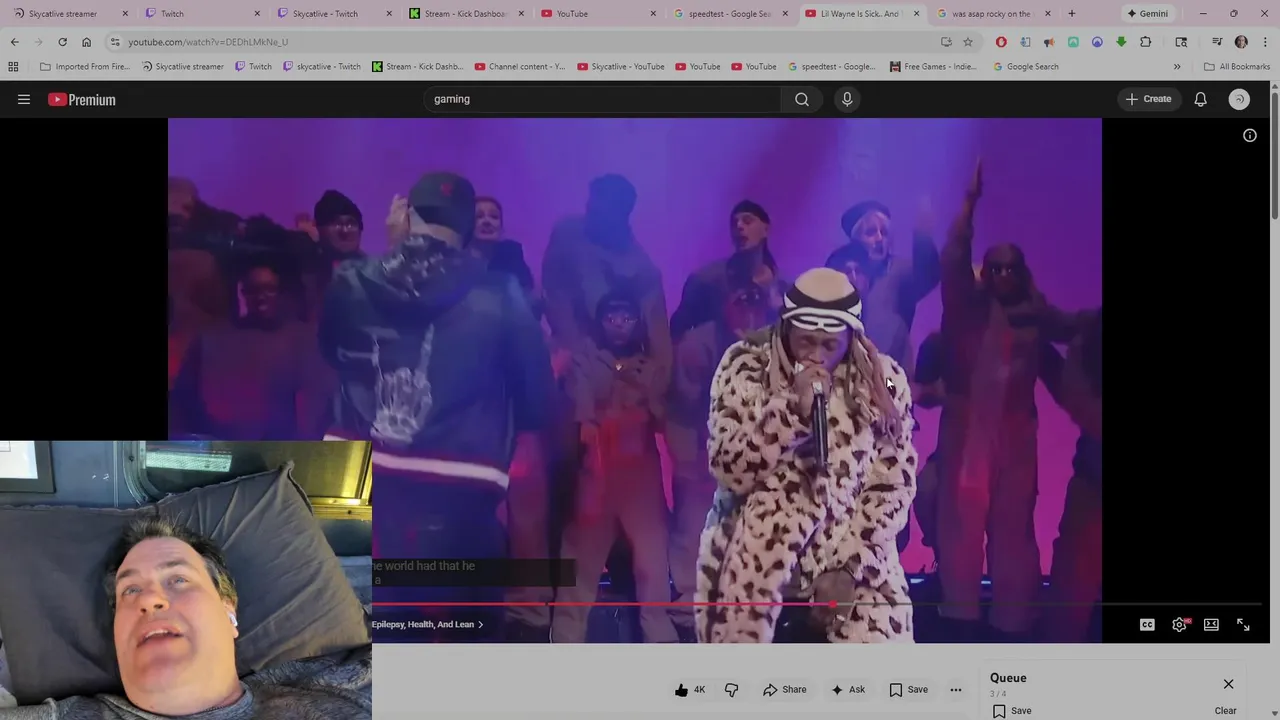Screen dimensions: 1280x720
Task: Open Google Search bookmark
Action: 1025,66
